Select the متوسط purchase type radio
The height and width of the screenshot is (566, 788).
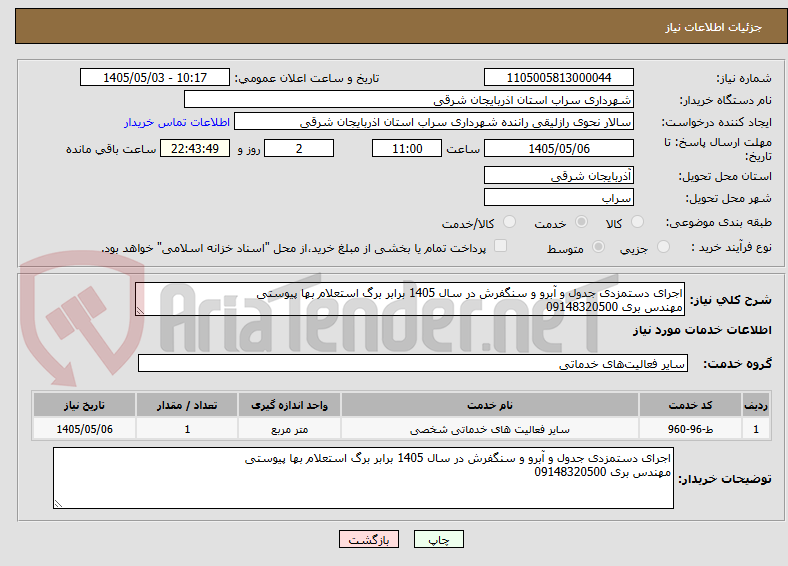(x=599, y=246)
